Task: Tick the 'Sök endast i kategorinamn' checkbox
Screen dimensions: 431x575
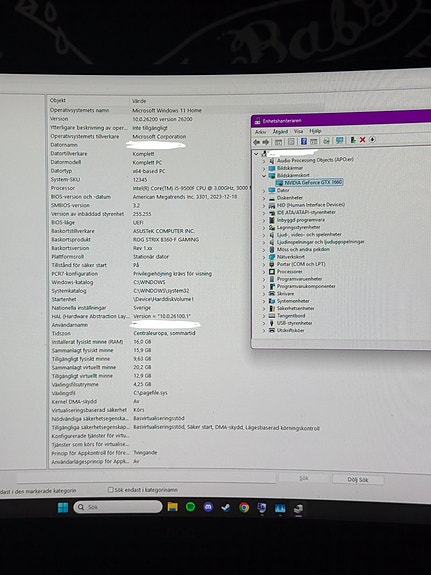Action: (x=110, y=490)
